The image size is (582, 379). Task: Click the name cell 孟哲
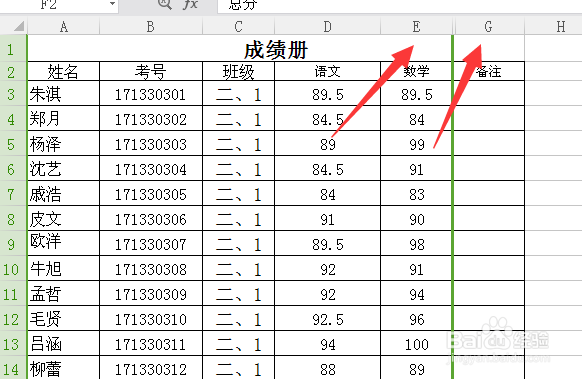tap(63, 294)
